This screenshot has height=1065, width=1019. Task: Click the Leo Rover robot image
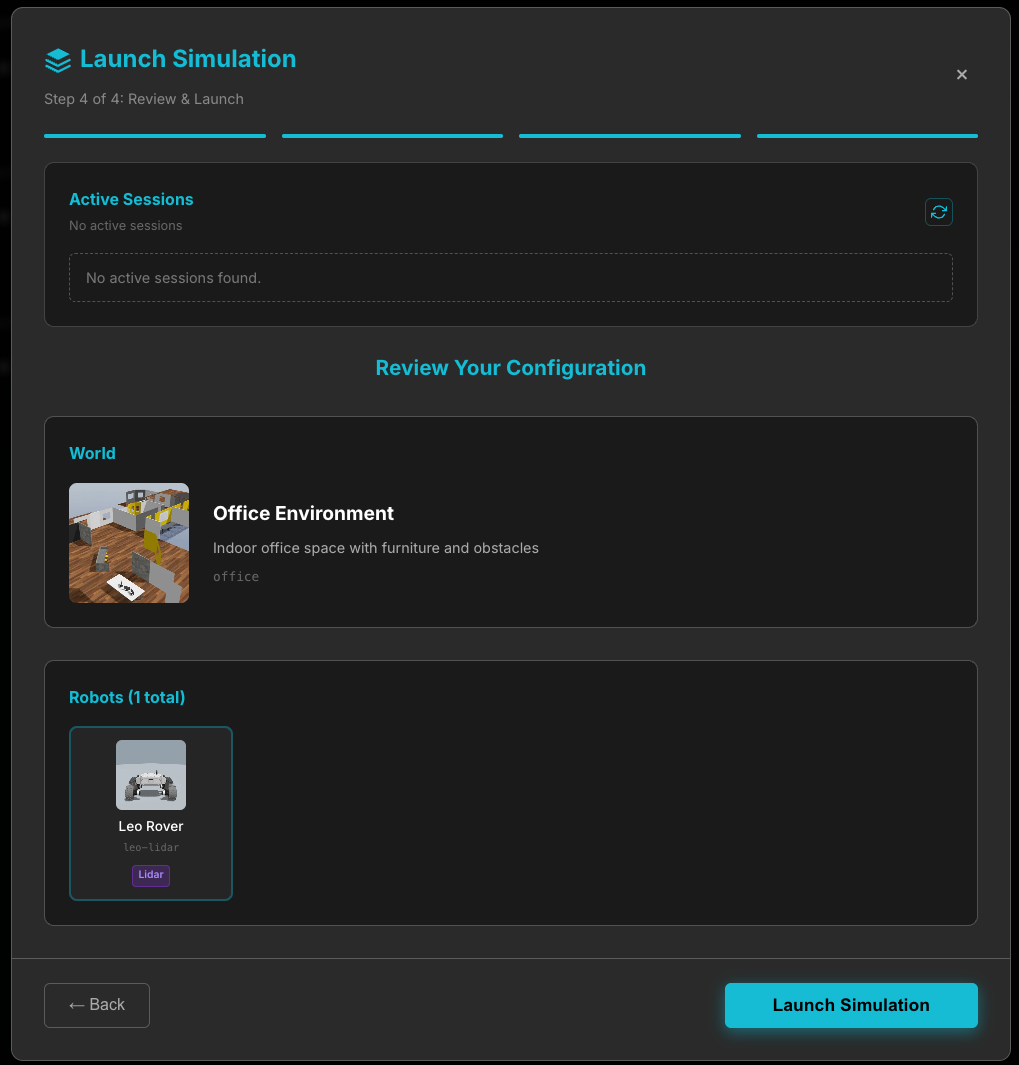point(151,775)
